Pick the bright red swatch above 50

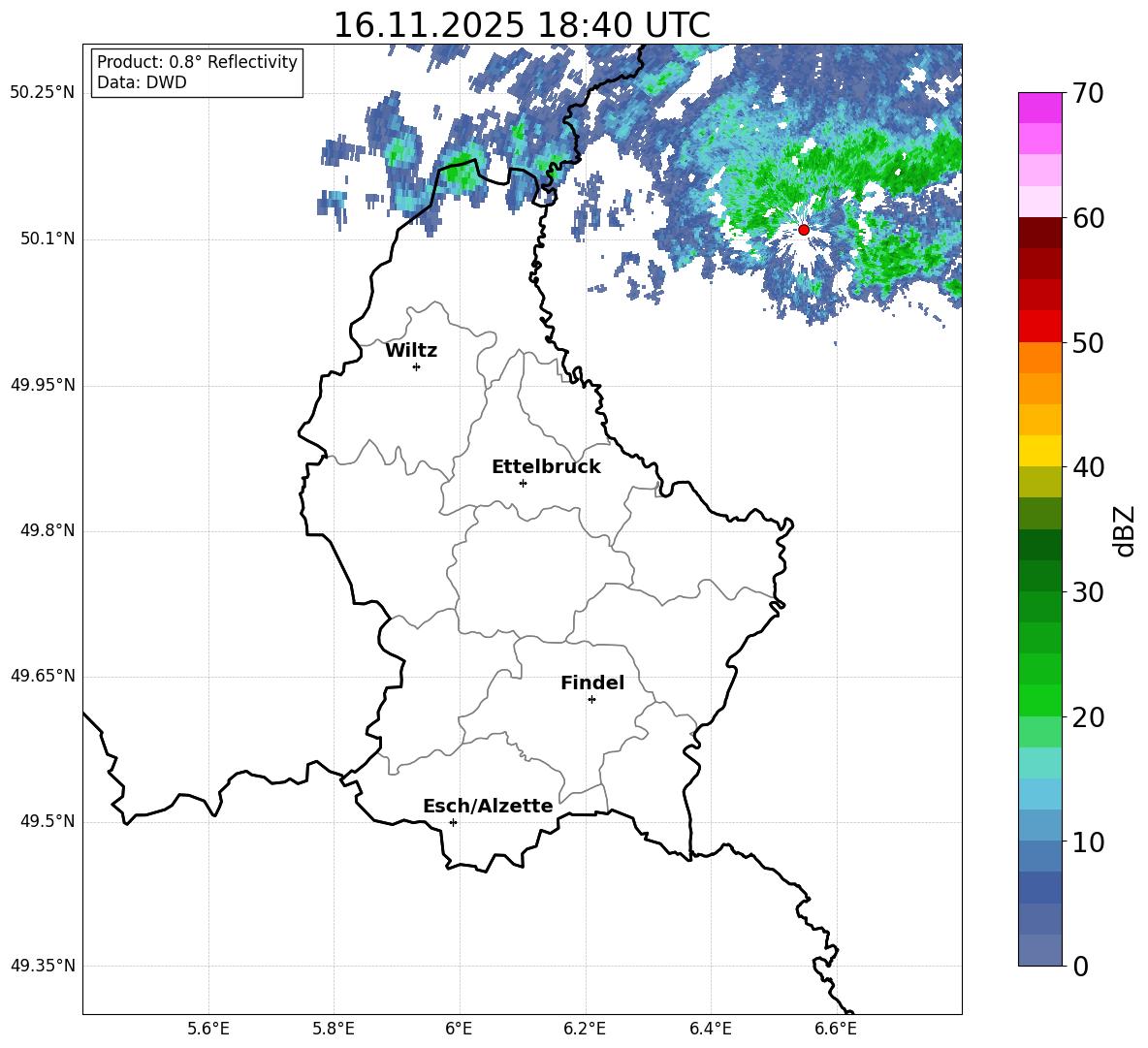(1039, 327)
